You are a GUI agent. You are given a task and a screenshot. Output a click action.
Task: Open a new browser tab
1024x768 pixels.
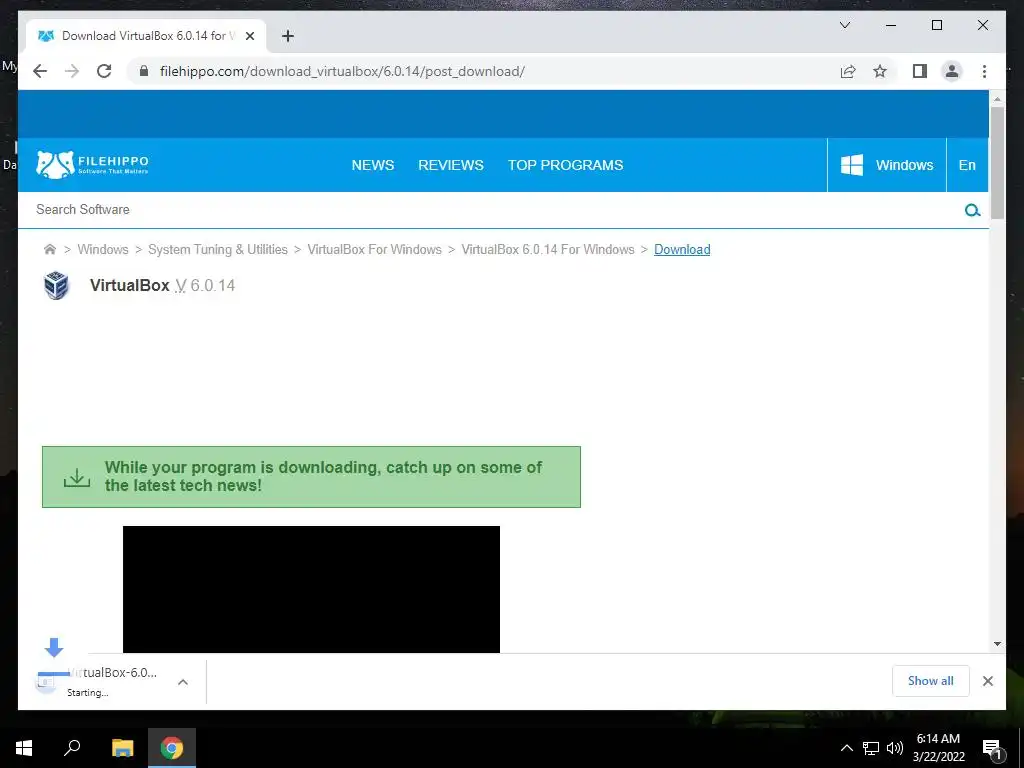tap(287, 36)
